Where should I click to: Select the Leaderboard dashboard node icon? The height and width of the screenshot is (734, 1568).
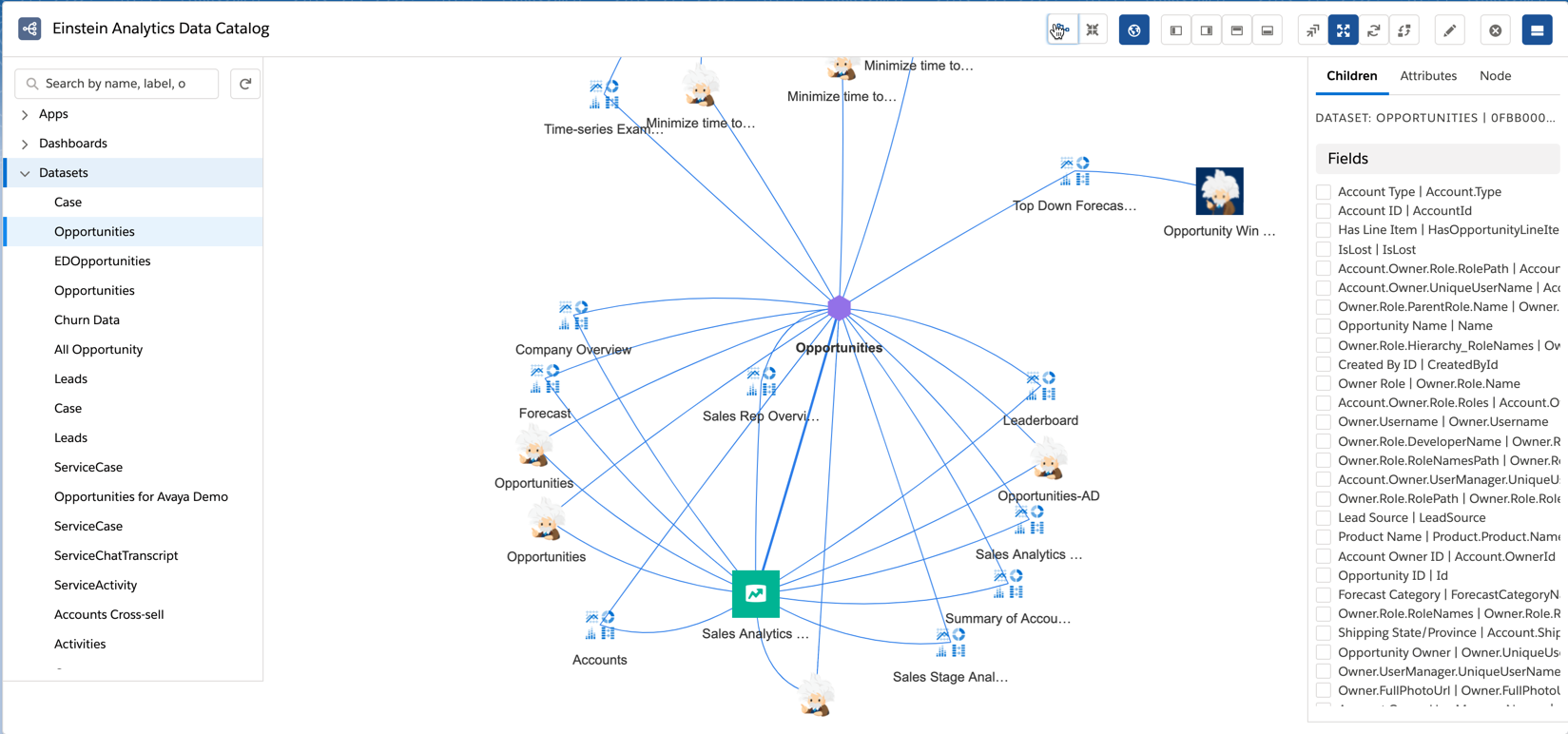(x=1041, y=387)
